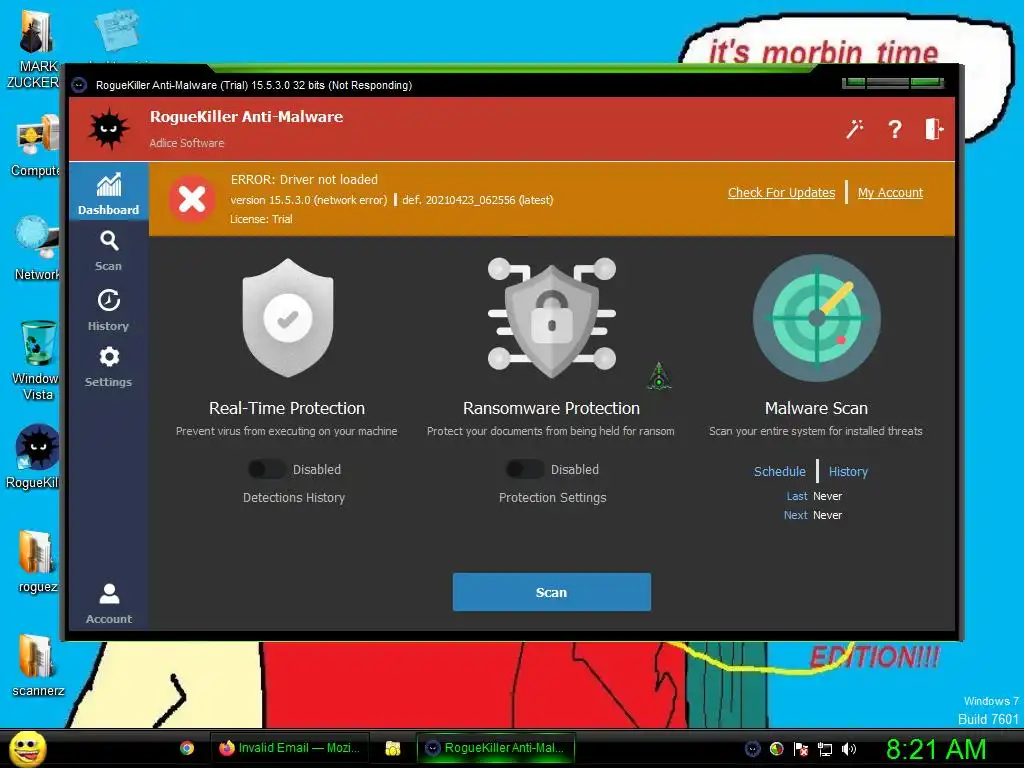Open the volume speaker tray icon
This screenshot has width=1024, height=768.
click(x=849, y=749)
